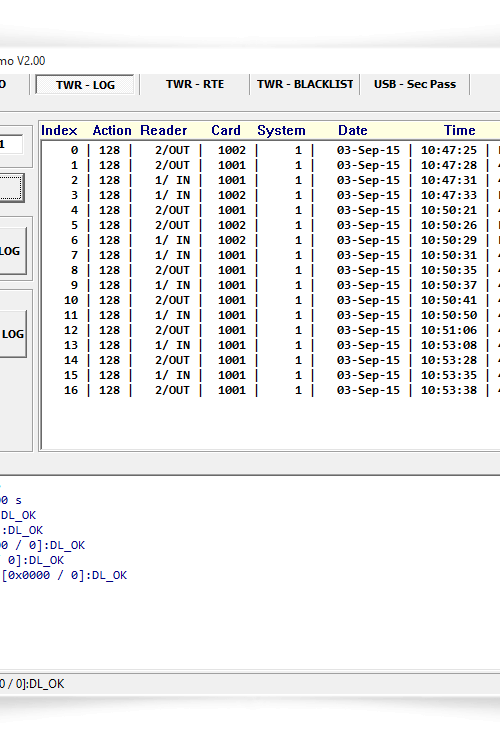The image size is (500, 744).
Task: Select log row with time 10:50:41
Action: click(271, 300)
